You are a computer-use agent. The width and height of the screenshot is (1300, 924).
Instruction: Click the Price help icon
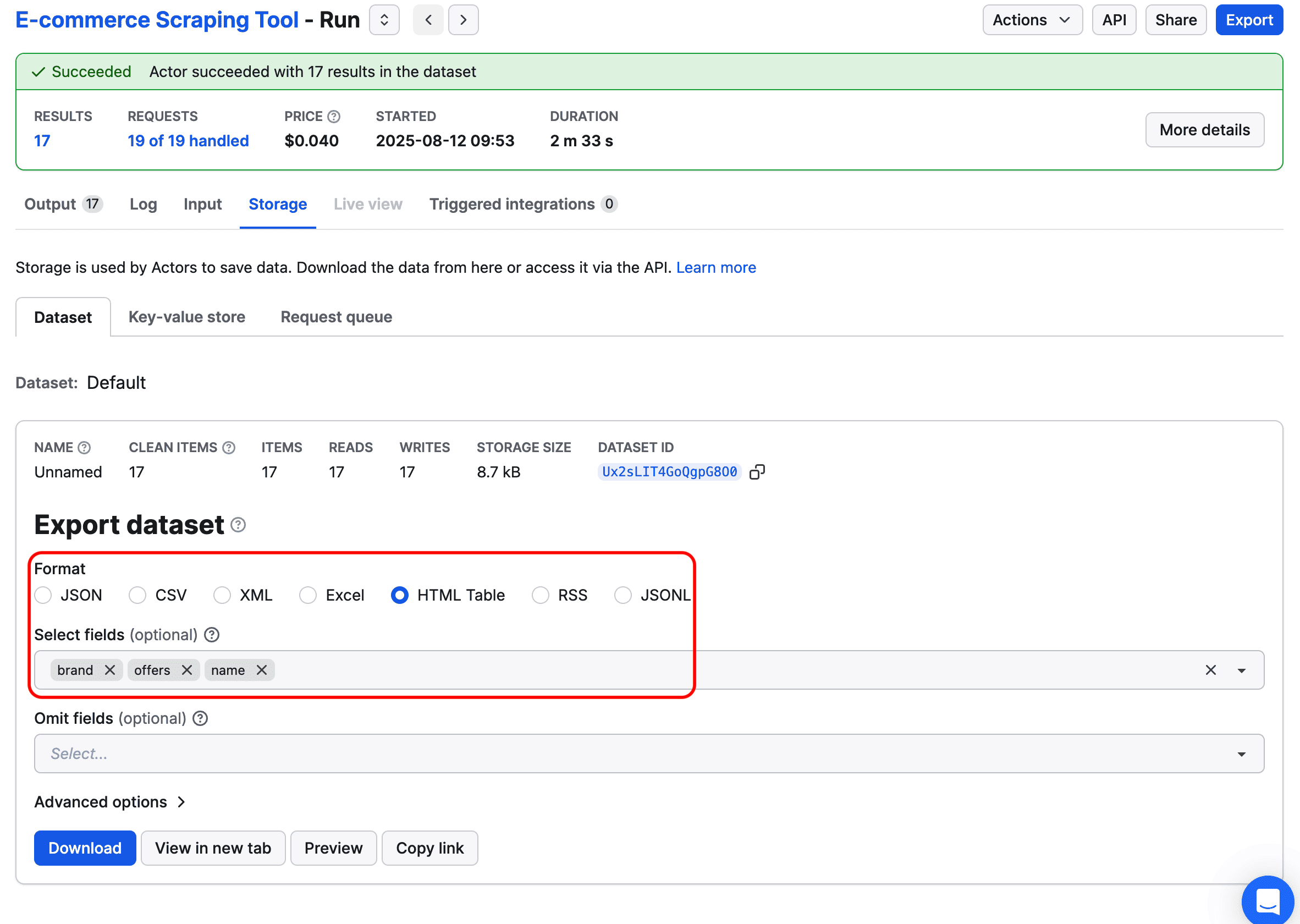coord(334,117)
